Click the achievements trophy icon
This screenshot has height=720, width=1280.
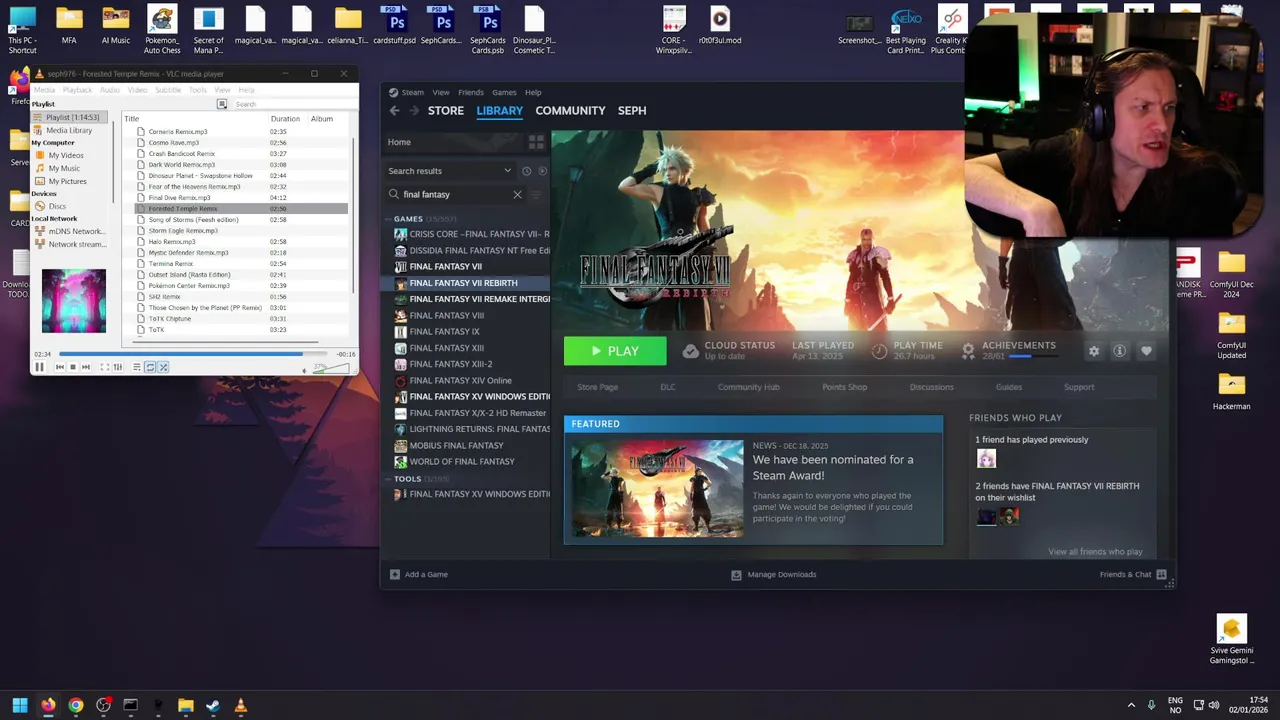968,350
